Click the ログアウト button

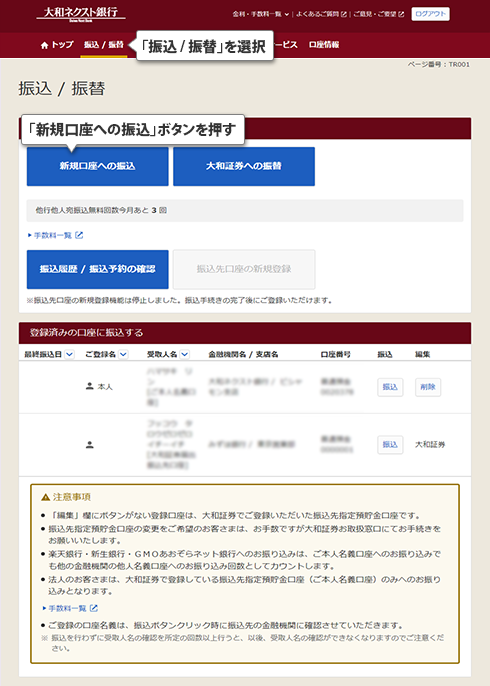point(430,14)
